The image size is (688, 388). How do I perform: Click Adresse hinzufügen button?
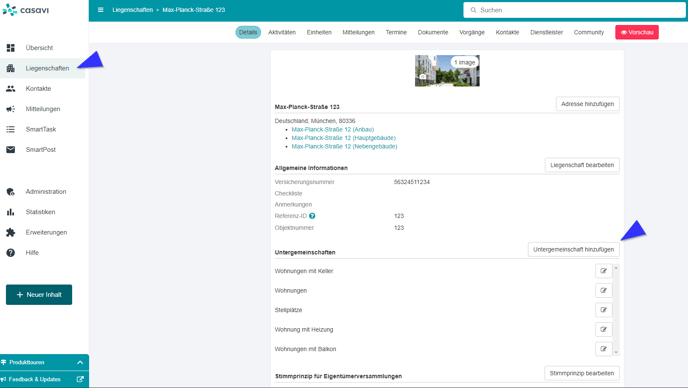[x=588, y=104]
